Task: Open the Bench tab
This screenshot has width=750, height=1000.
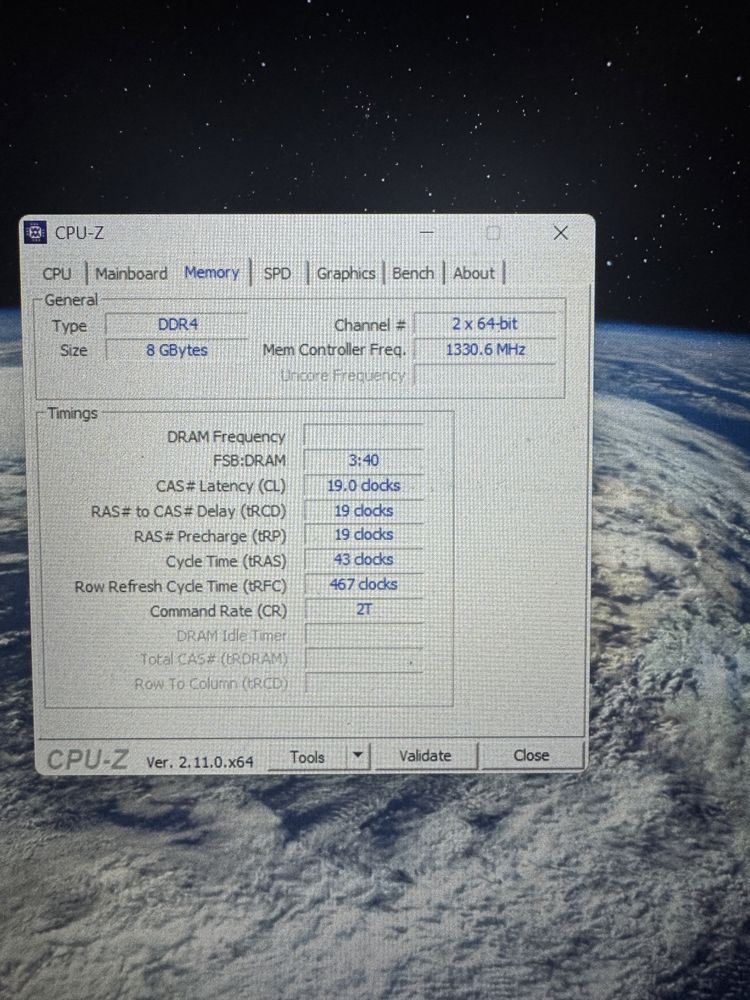Action: pyautogui.click(x=413, y=273)
